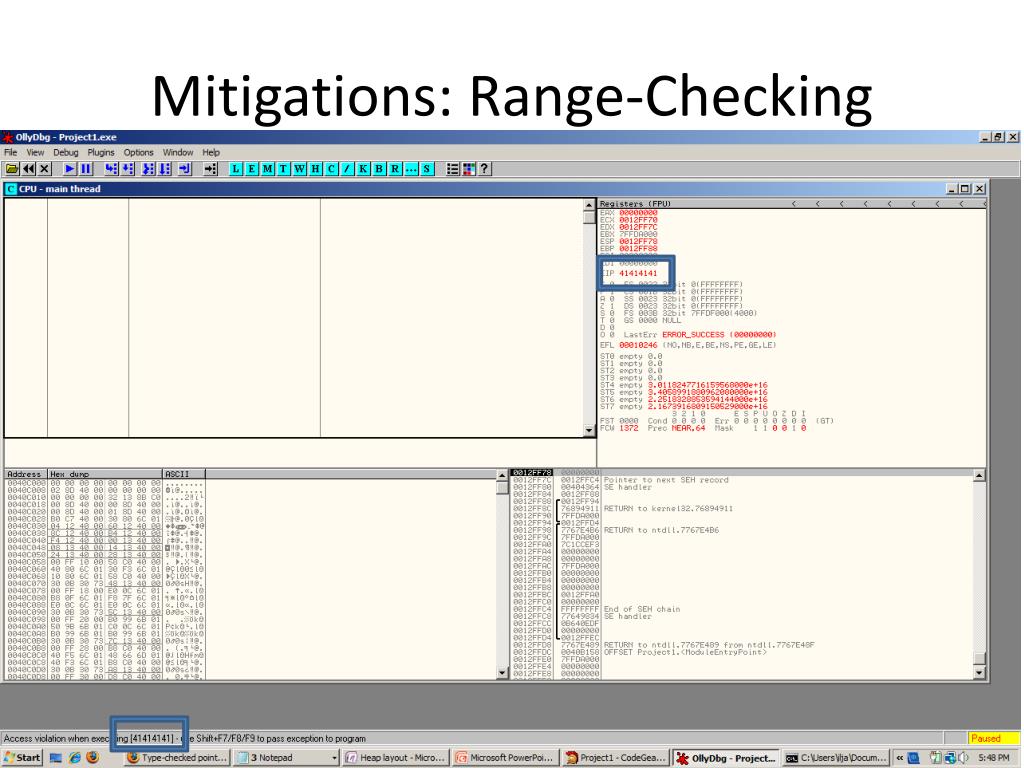The image size is (1024, 768).
Task: Open the Handles window (H button)
Action: point(315,168)
